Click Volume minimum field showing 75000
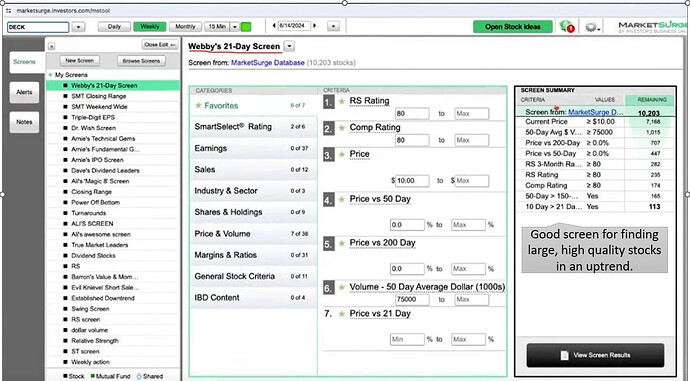 (x=412, y=300)
